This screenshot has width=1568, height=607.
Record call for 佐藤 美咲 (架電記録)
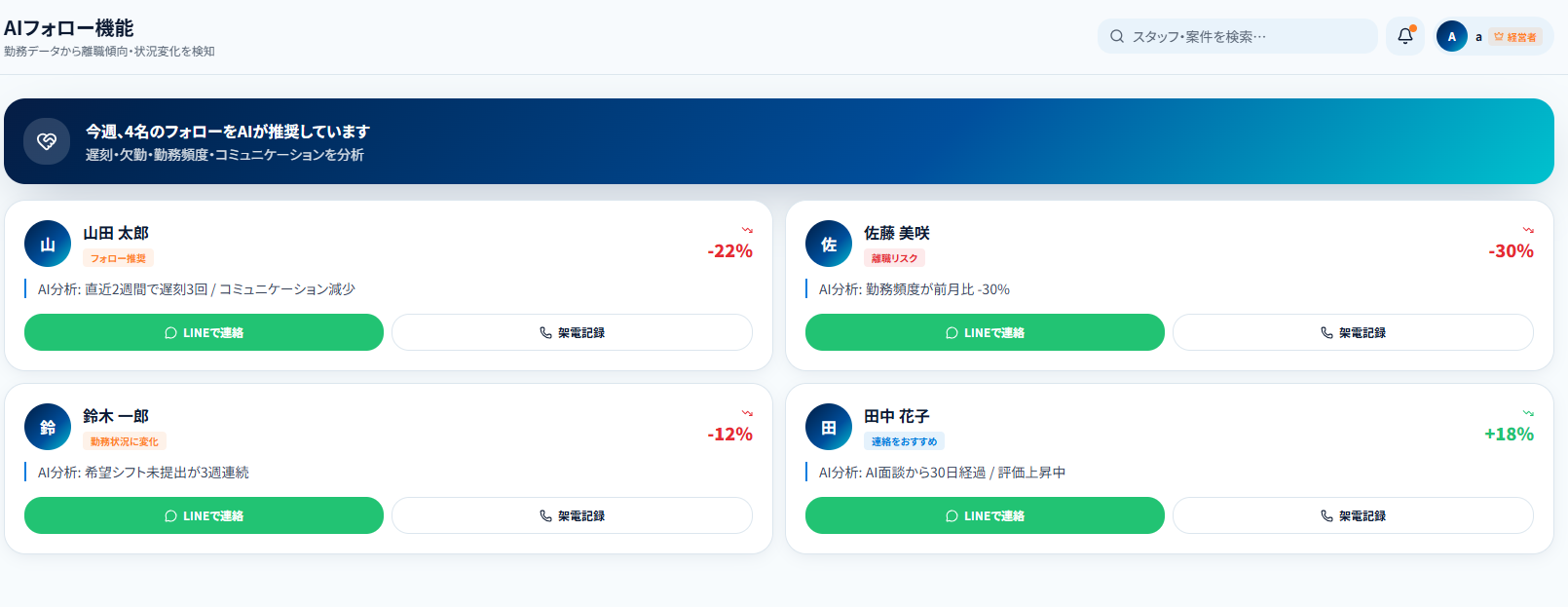tap(1353, 332)
